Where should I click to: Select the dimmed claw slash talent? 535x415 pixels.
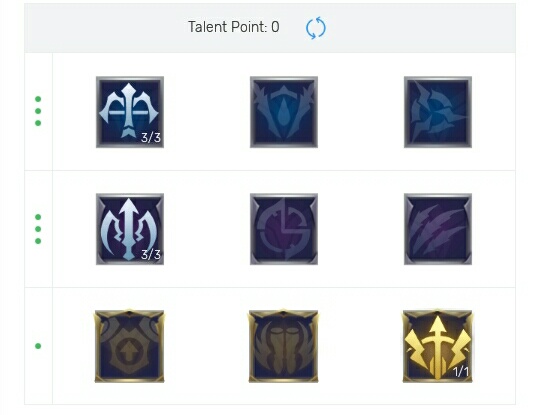click(438, 229)
